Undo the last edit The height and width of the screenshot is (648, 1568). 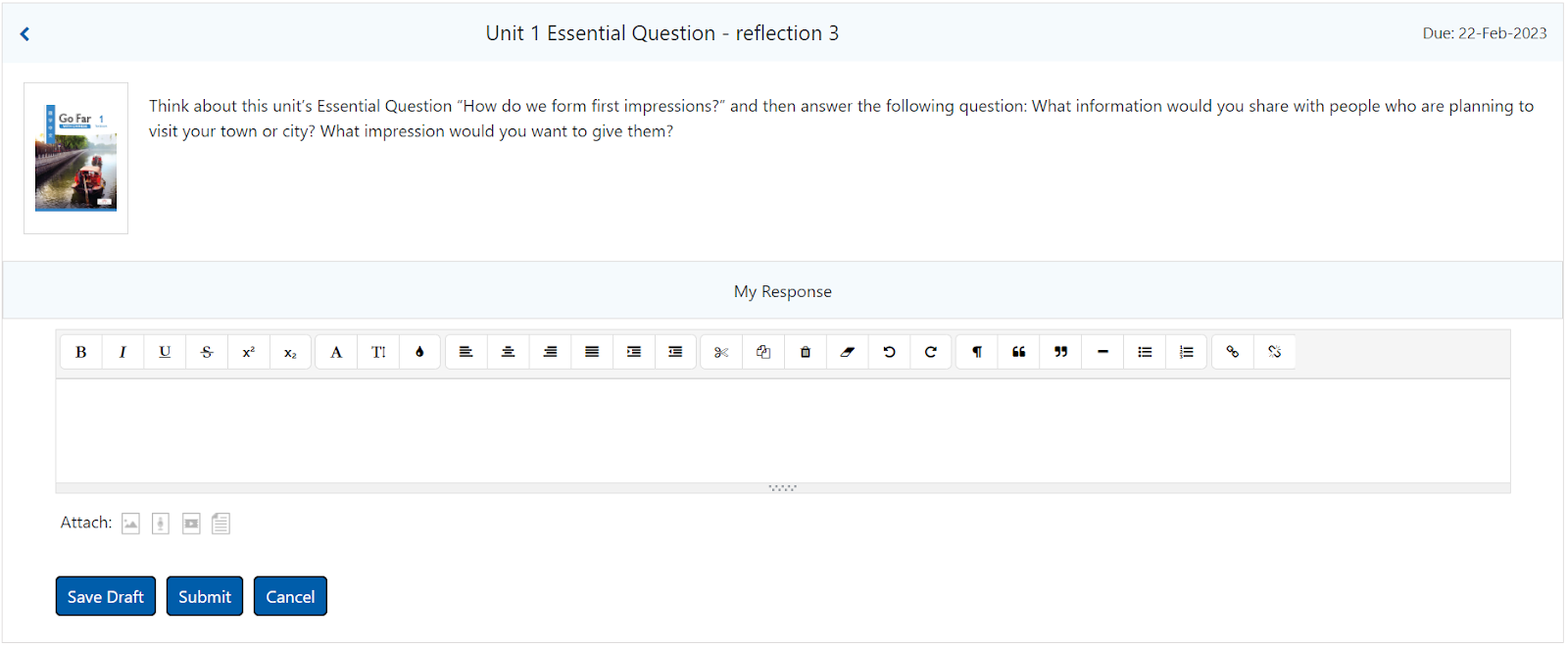(889, 352)
